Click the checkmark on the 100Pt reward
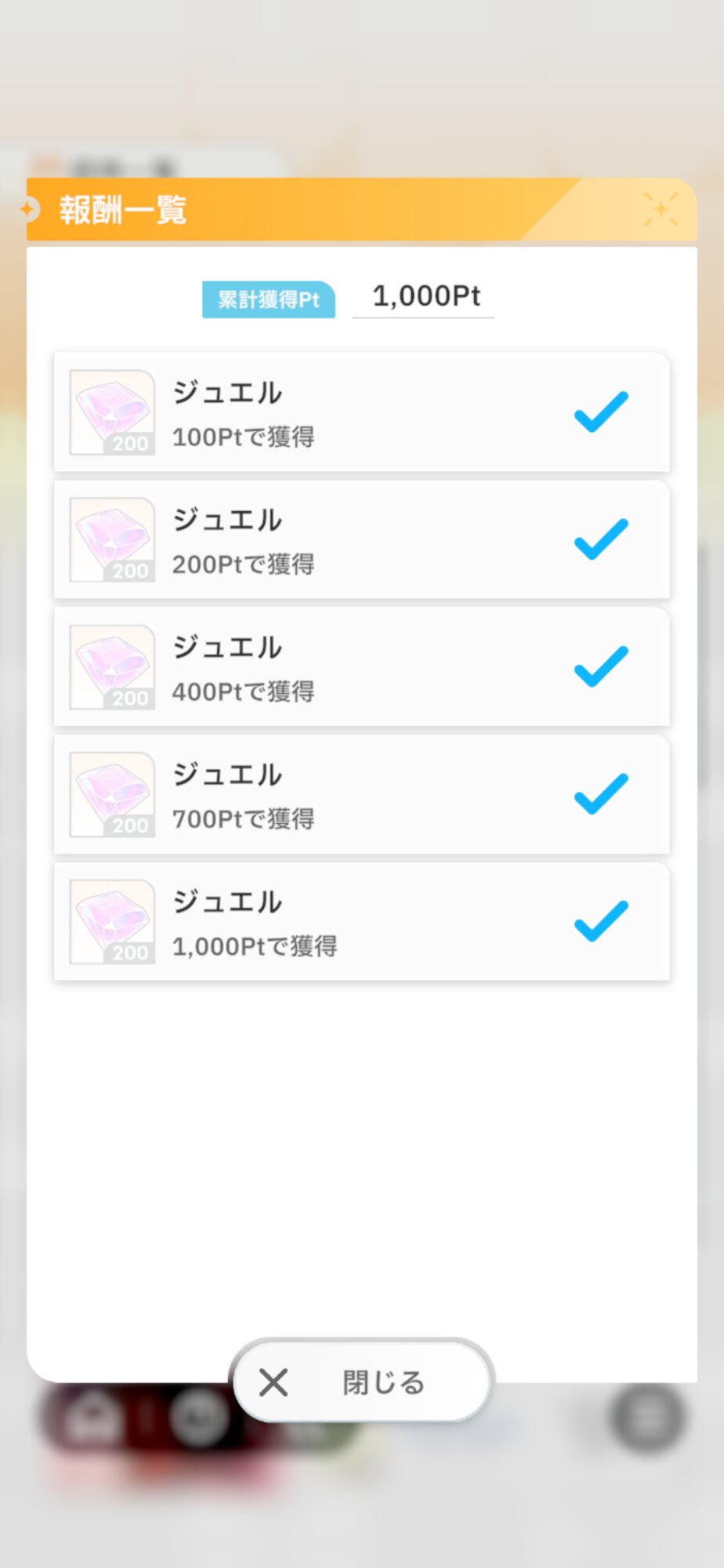The height and width of the screenshot is (1568, 724). point(601,412)
